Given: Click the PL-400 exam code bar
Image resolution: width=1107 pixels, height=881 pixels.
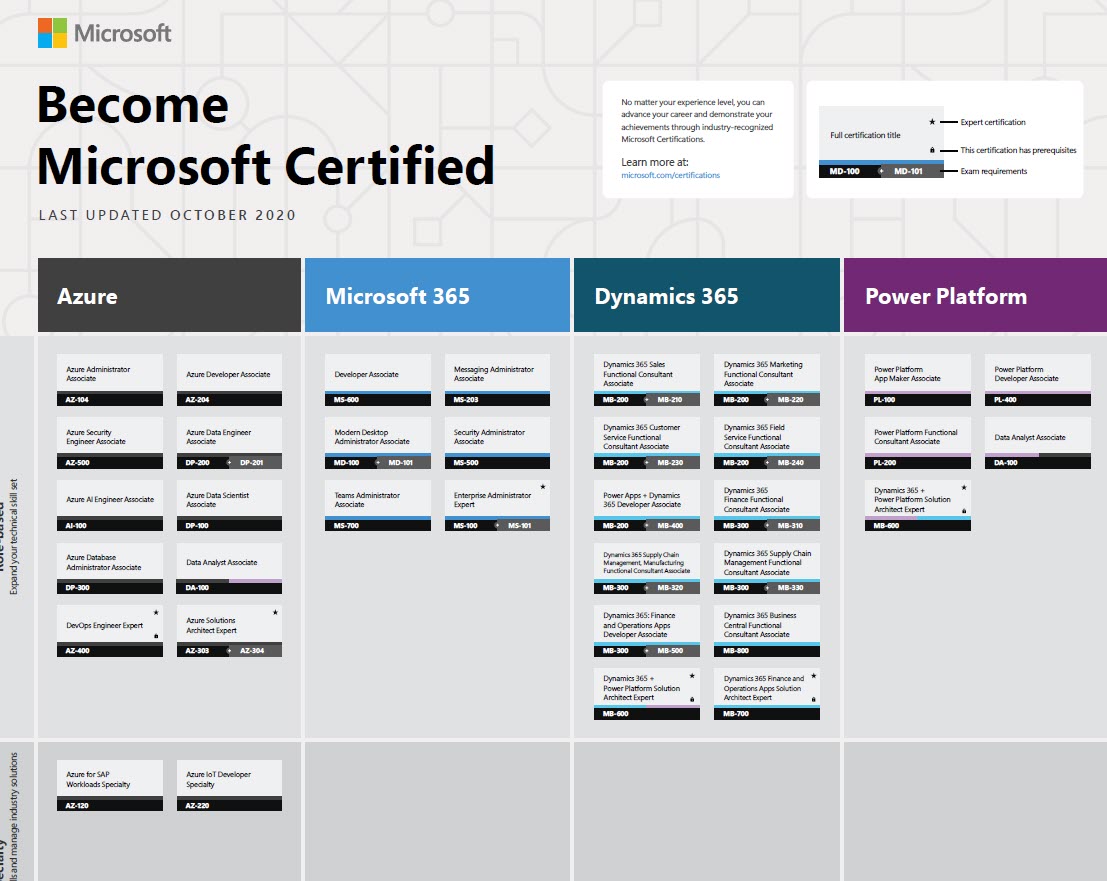Looking at the screenshot, I should (1037, 400).
